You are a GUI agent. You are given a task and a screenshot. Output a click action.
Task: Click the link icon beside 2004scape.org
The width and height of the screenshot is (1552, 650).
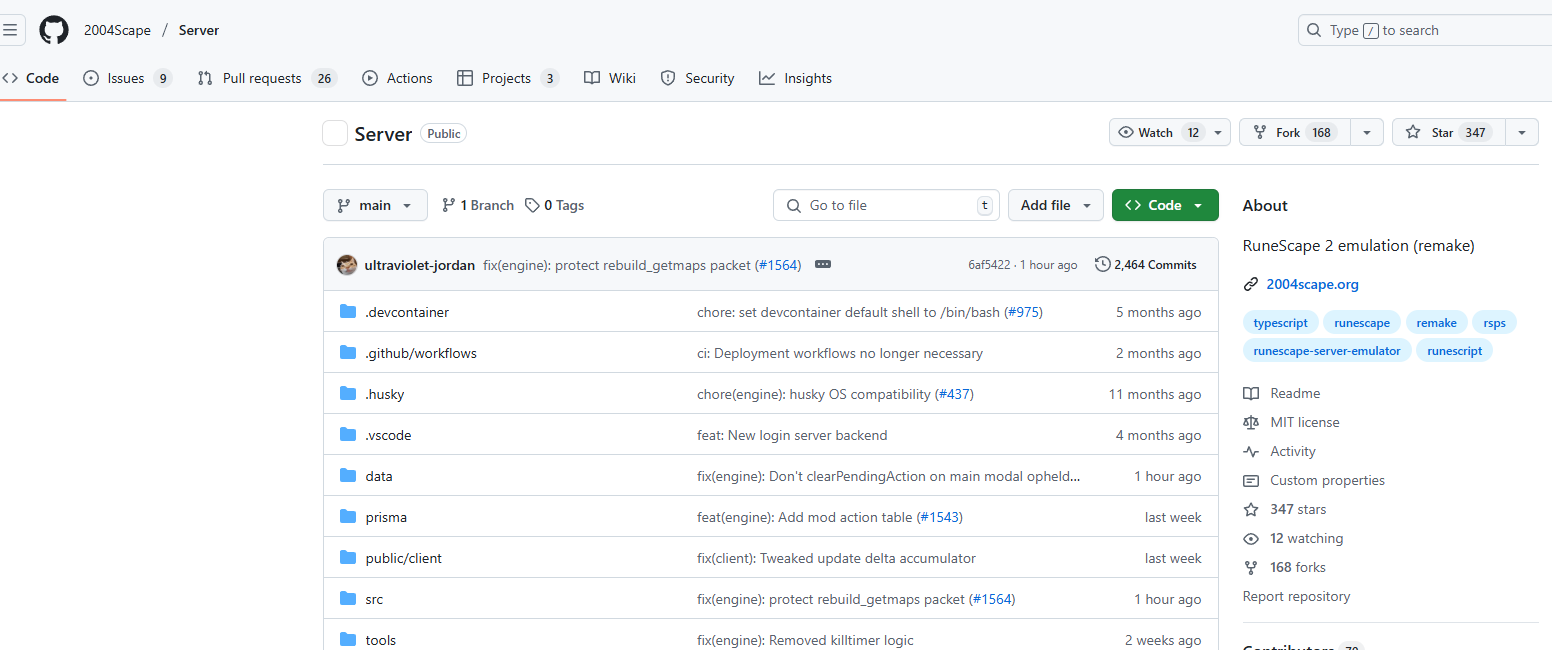click(1251, 284)
